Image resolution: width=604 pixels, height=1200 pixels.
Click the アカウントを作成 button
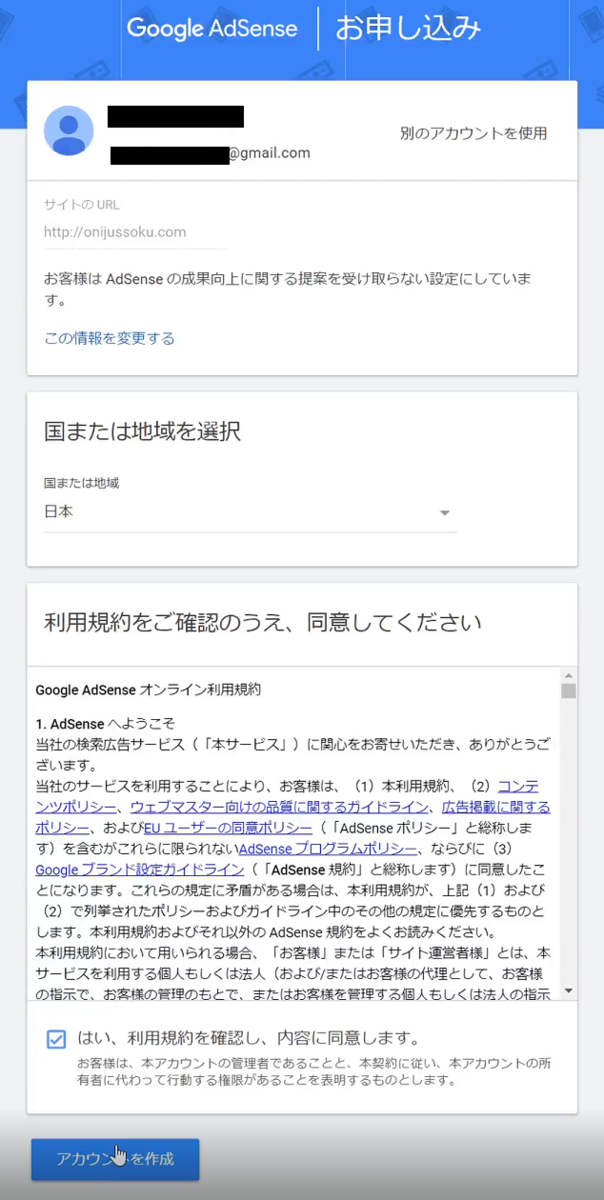click(x=115, y=1159)
